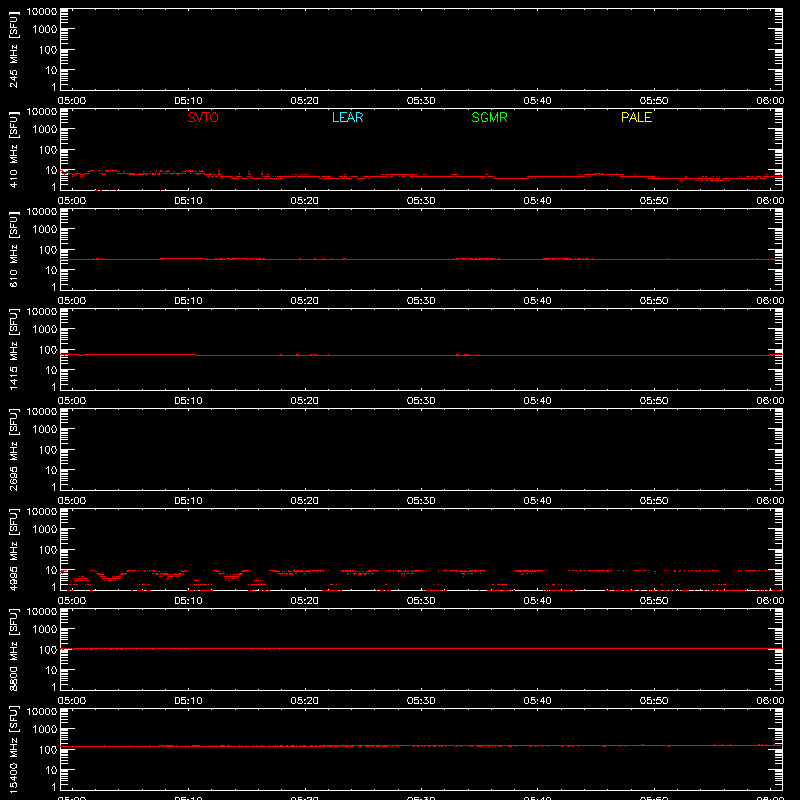Click 05:30 time label below 4995 MHz plot

pos(421,601)
